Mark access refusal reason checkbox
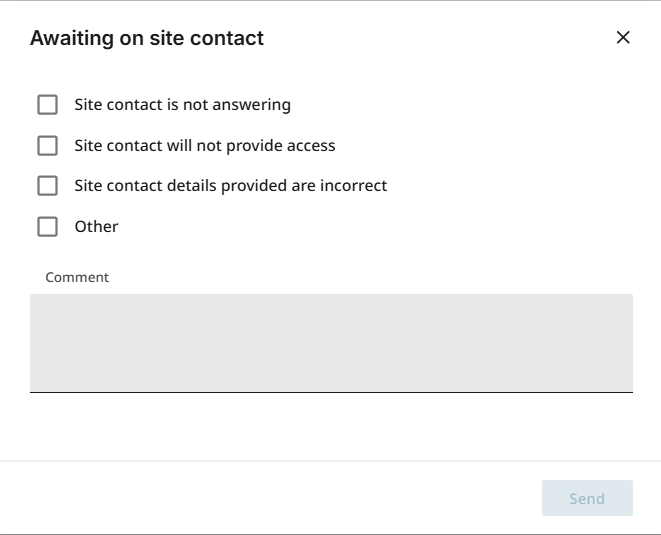 click(x=47, y=145)
